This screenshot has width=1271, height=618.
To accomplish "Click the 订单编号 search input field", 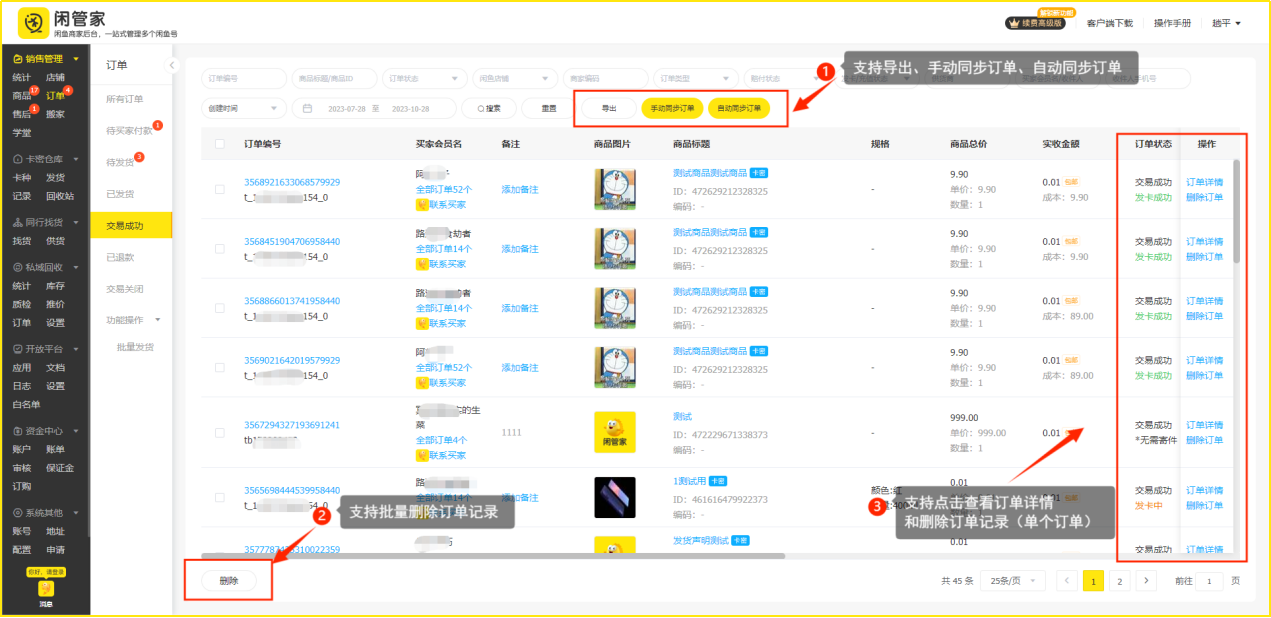I will pyautogui.click(x=245, y=78).
